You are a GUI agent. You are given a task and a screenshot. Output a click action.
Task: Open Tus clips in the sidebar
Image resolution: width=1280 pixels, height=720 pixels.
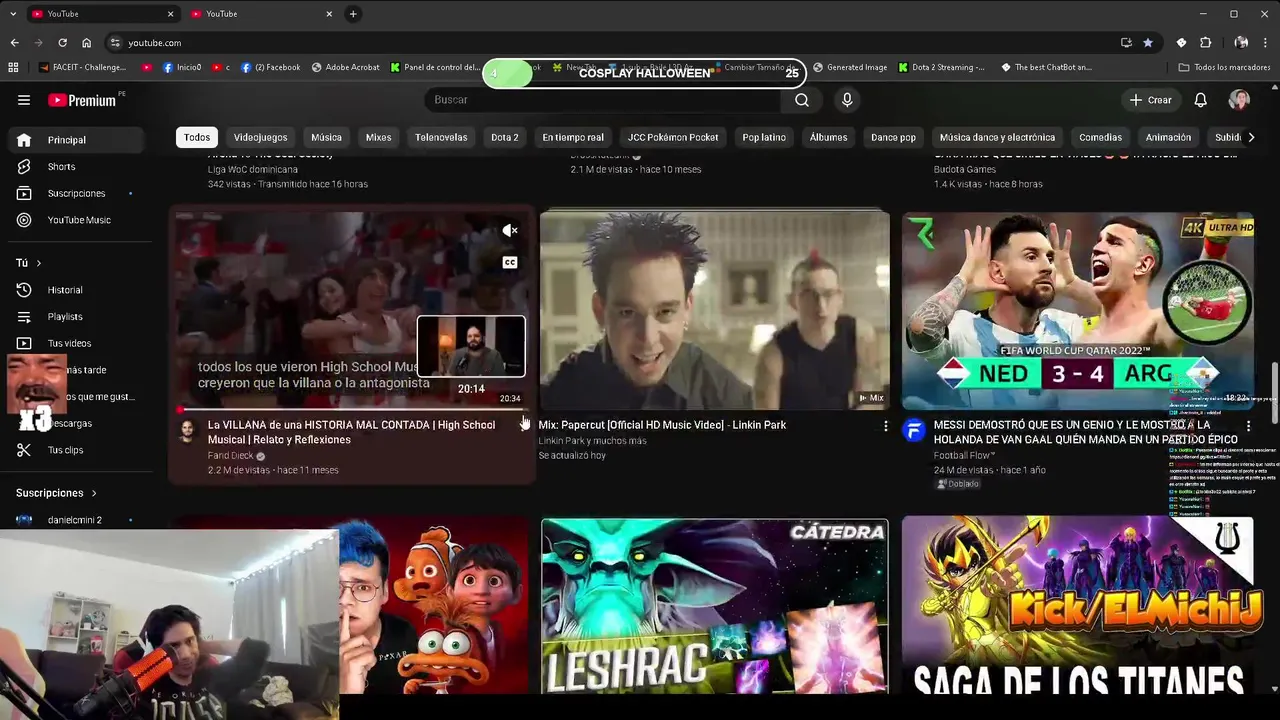click(78, 450)
